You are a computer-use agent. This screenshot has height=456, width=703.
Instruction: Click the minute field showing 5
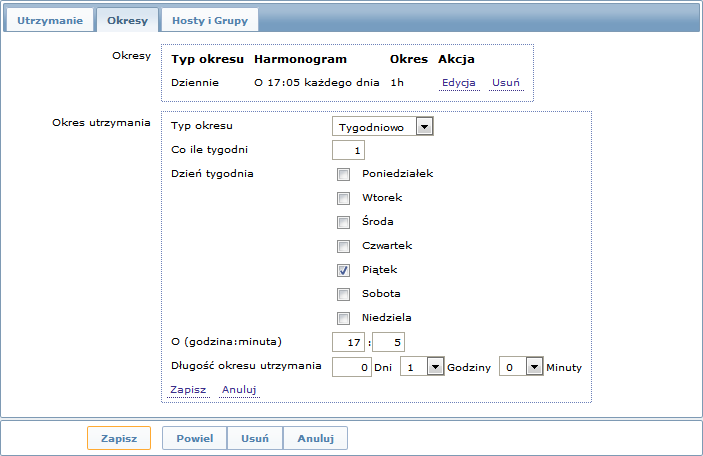pos(388,343)
